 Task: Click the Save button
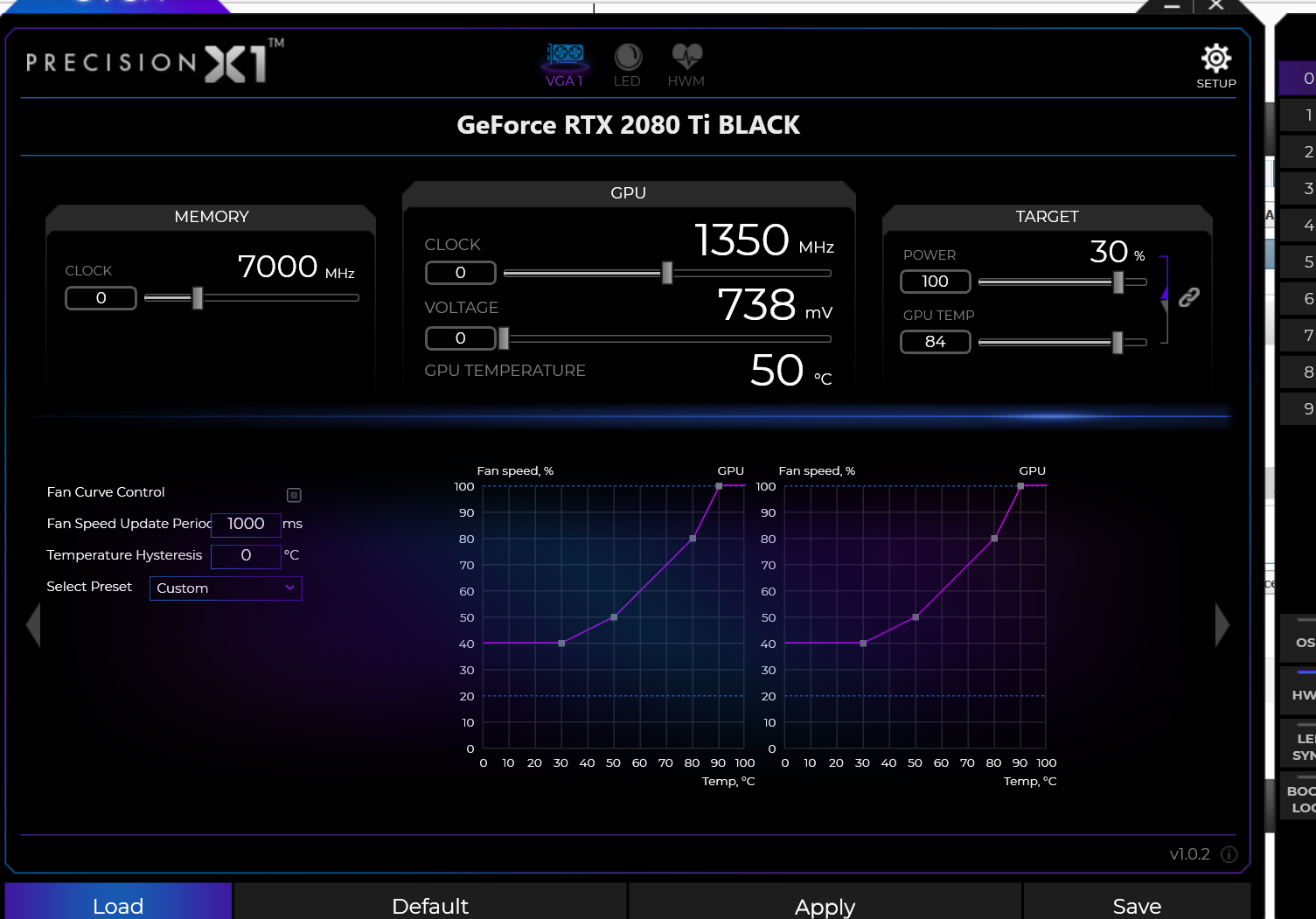[x=1137, y=902]
